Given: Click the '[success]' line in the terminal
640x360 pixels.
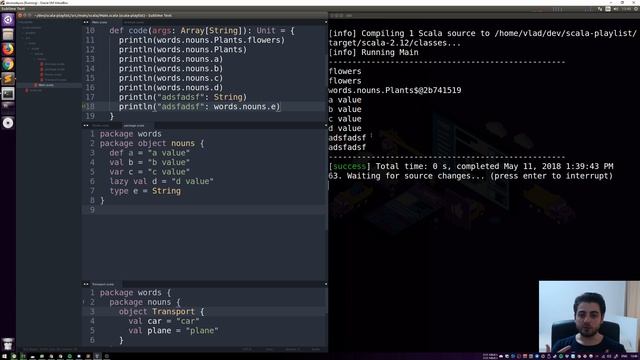Looking at the screenshot, I should [471, 166].
